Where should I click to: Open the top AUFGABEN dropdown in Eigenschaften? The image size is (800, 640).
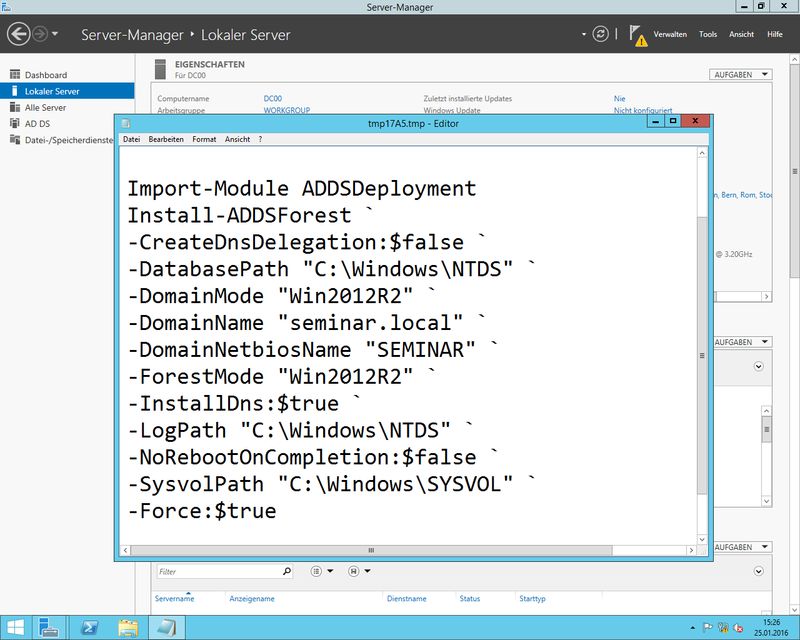coord(741,75)
